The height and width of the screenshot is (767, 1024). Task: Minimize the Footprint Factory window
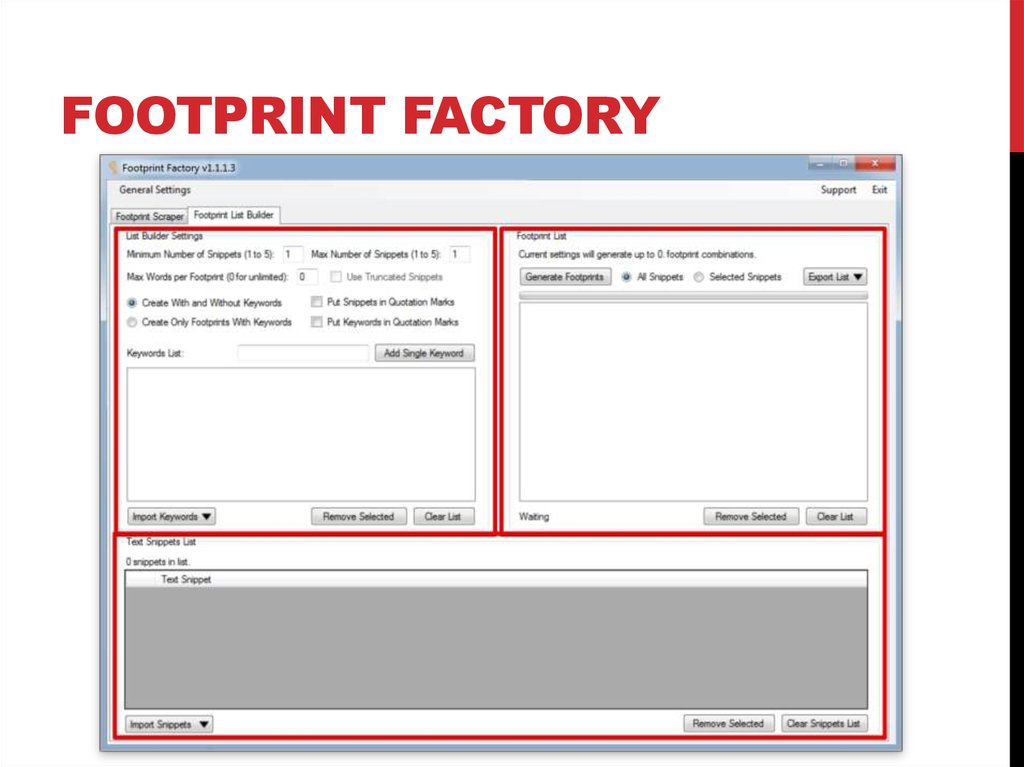pyautogui.click(x=821, y=165)
